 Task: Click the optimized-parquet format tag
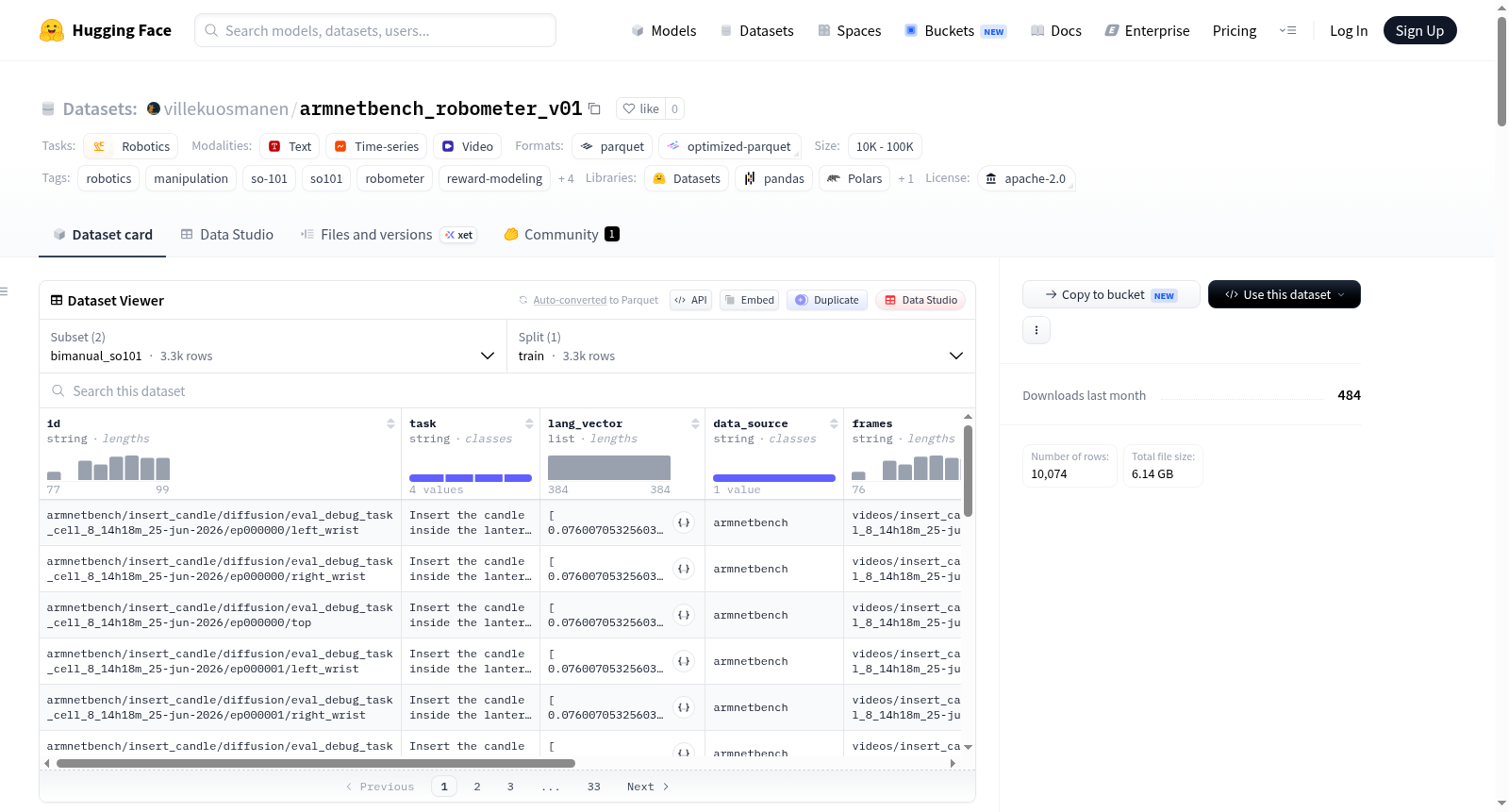pyautogui.click(x=730, y=146)
